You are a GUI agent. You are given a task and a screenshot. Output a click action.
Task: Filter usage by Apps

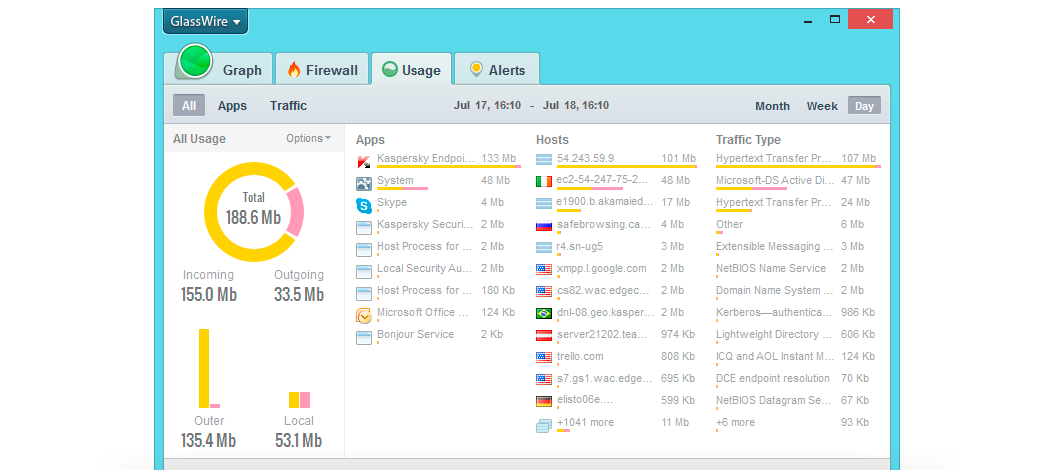[232, 106]
